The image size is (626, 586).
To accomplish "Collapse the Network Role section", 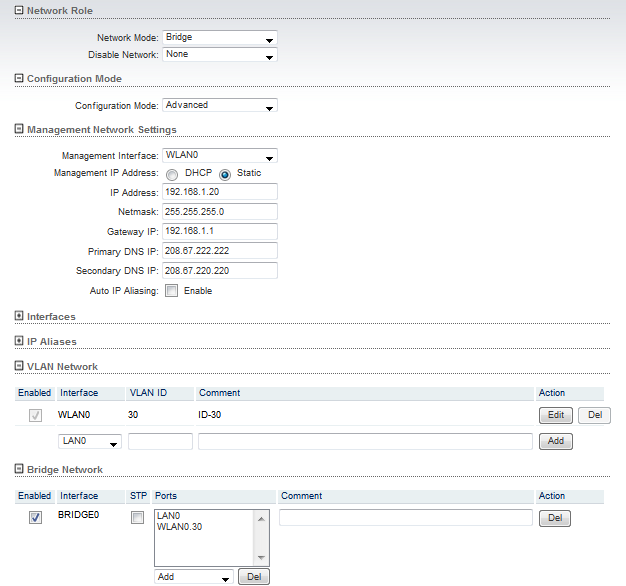I will click(x=19, y=10).
